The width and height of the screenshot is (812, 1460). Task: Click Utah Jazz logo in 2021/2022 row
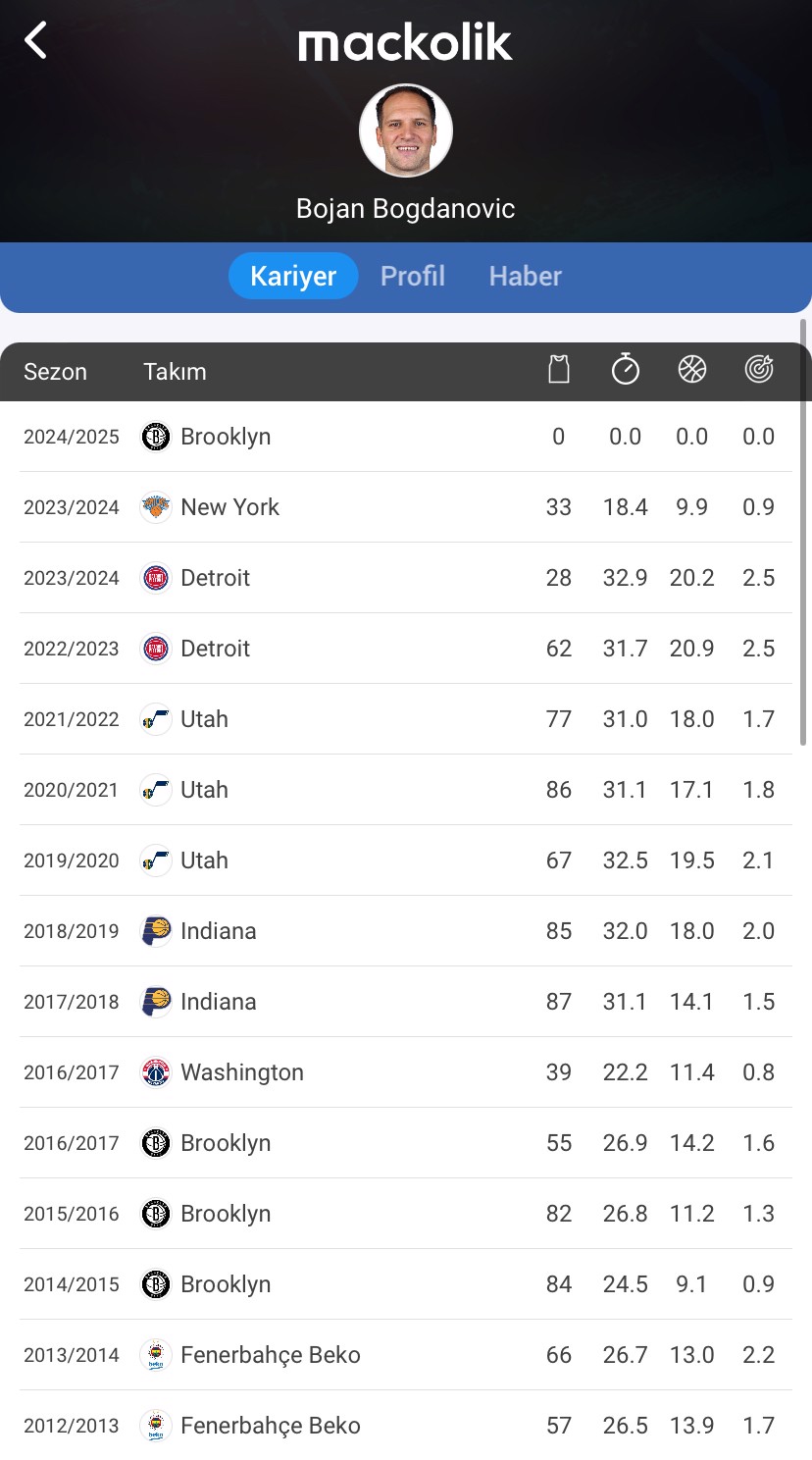(156, 719)
